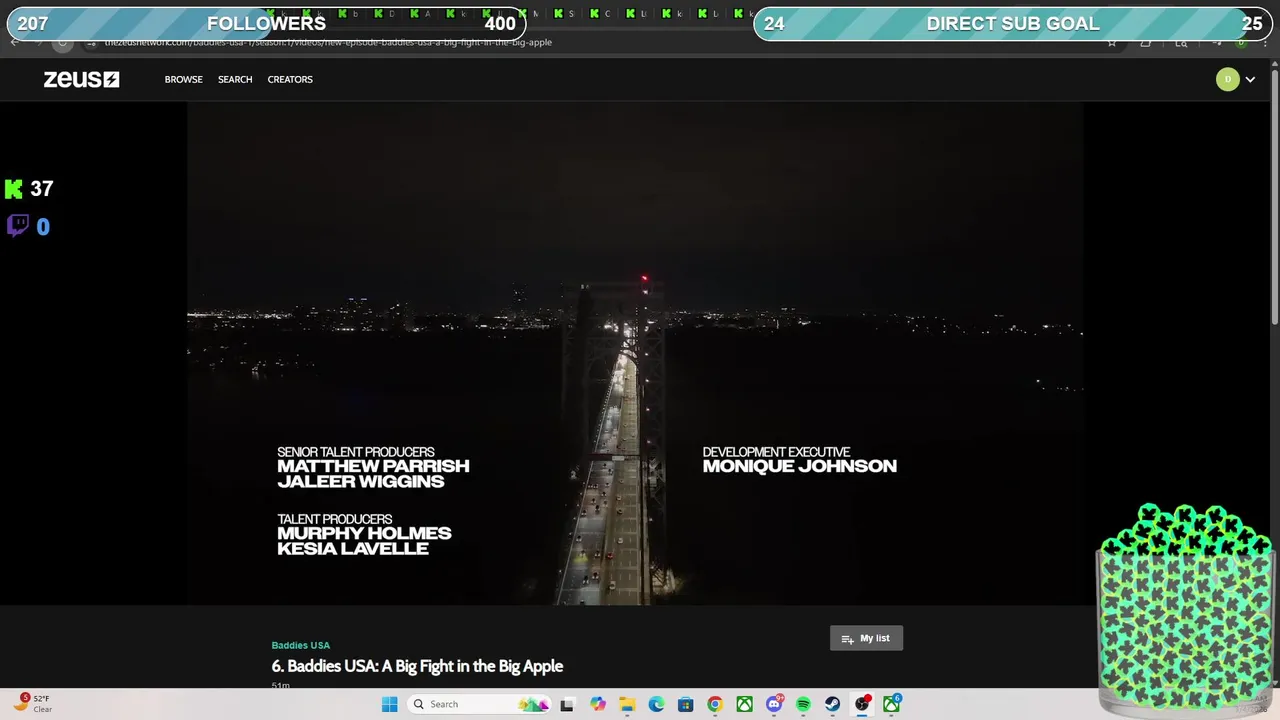Click the video player showing the bridge
Viewport: 1280px width, 720px height.
click(x=635, y=353)
